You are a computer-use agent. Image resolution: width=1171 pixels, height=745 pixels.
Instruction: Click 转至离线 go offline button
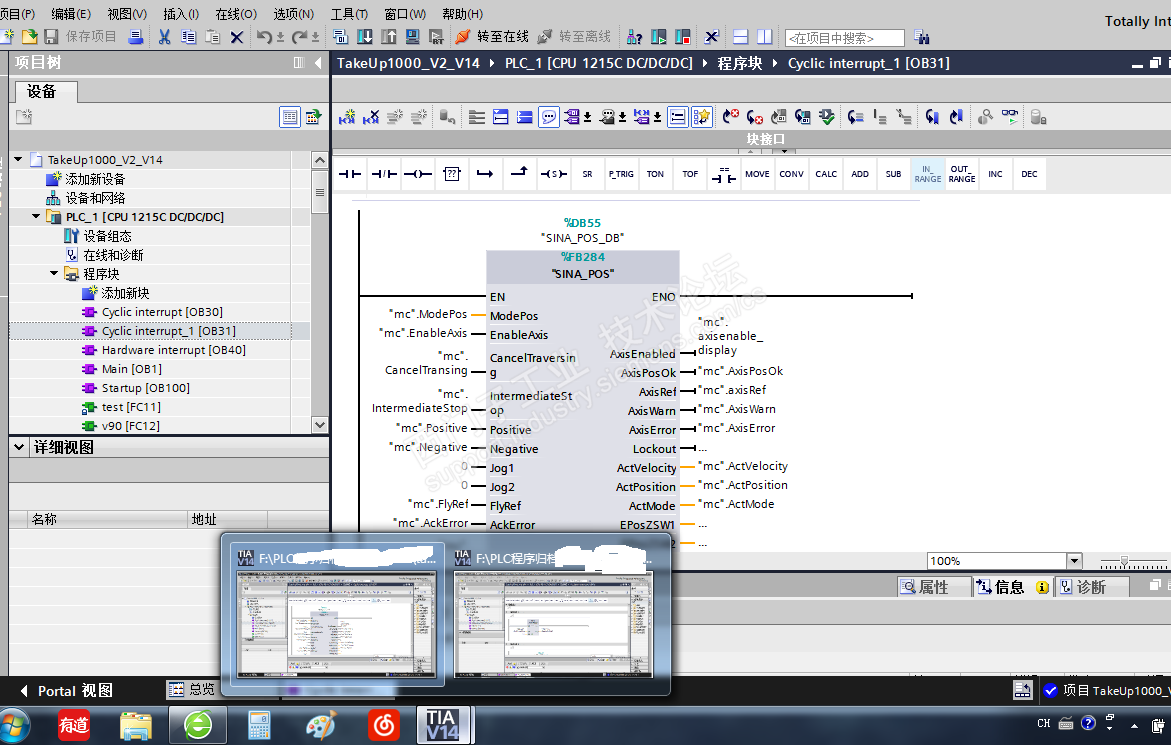(574, 37)
